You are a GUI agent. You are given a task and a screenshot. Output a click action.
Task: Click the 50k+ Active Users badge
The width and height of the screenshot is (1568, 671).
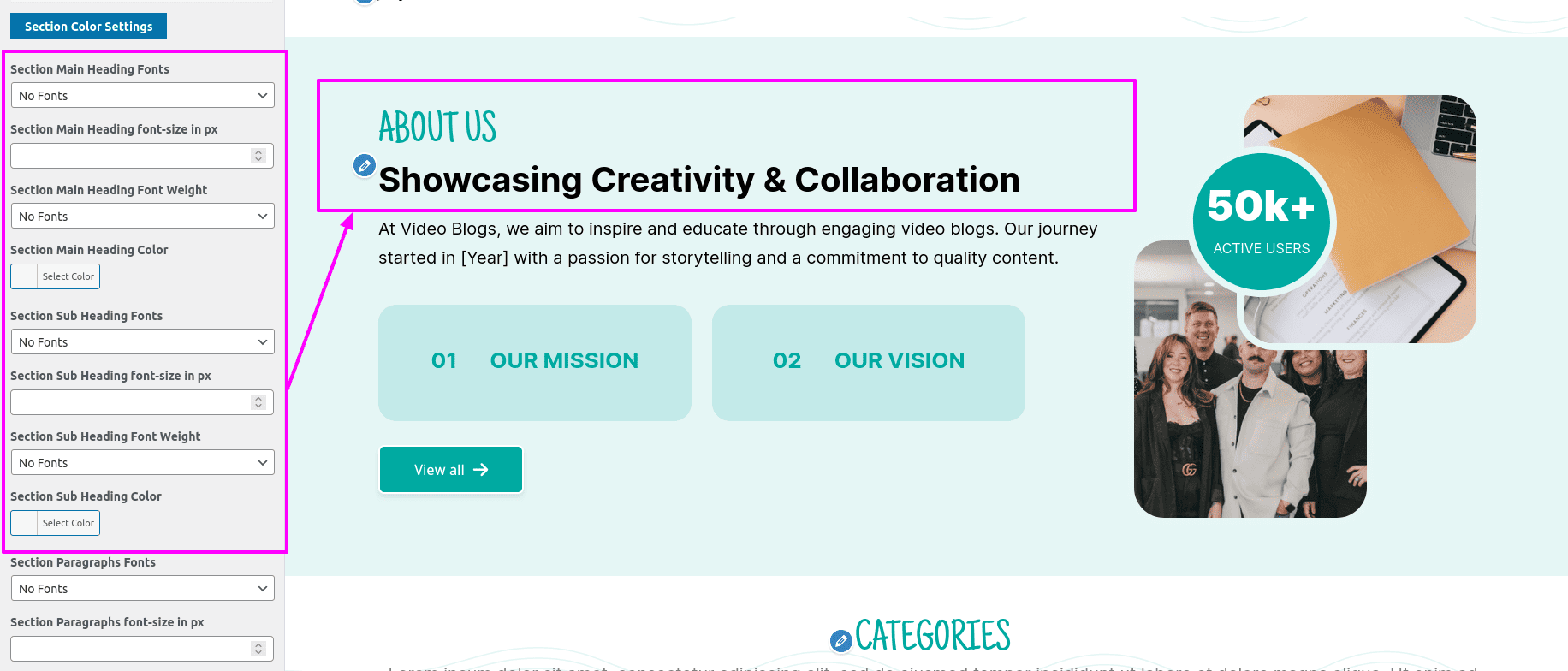click(1262, 222)
